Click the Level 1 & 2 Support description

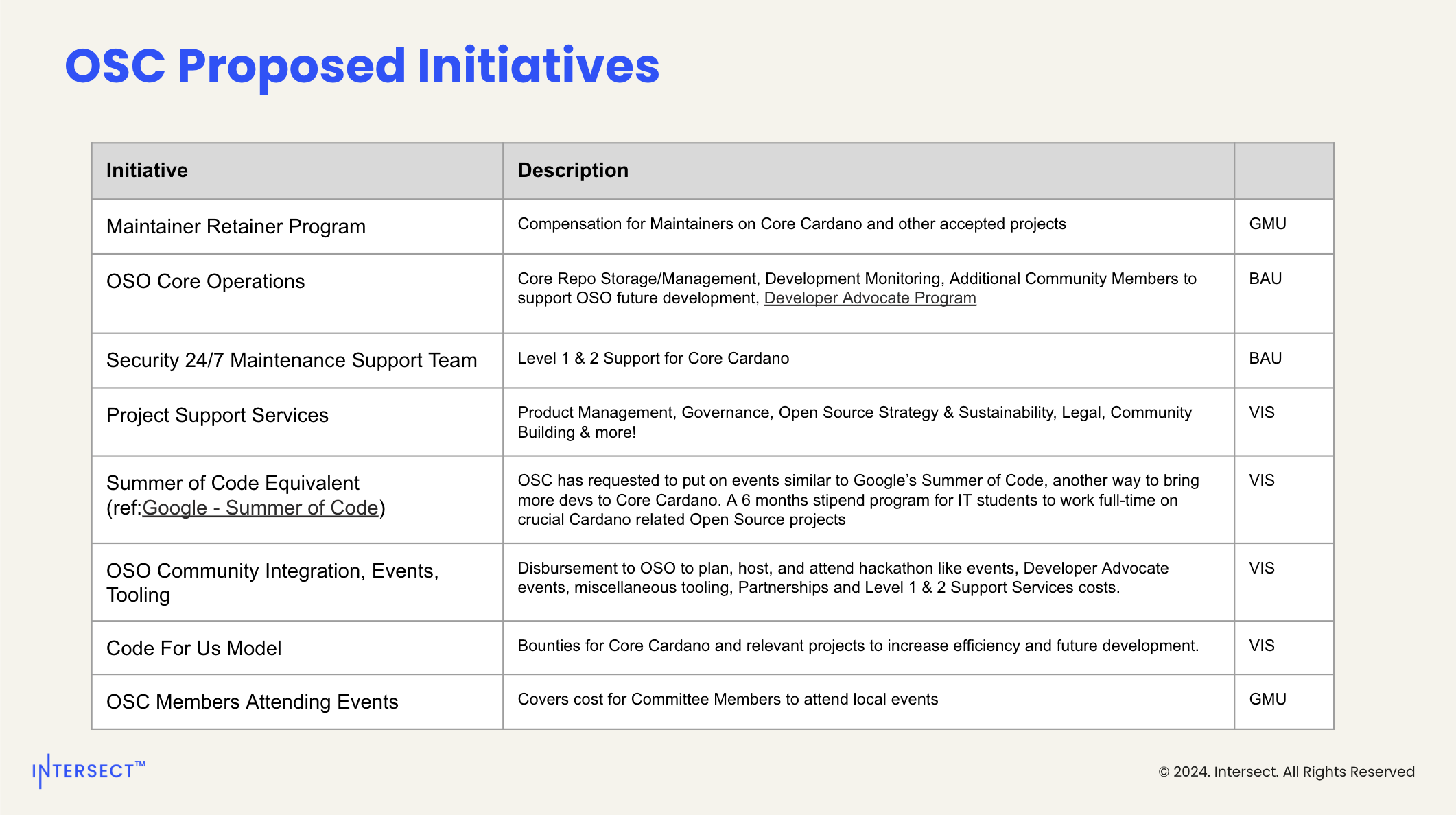tap(653, 359)
